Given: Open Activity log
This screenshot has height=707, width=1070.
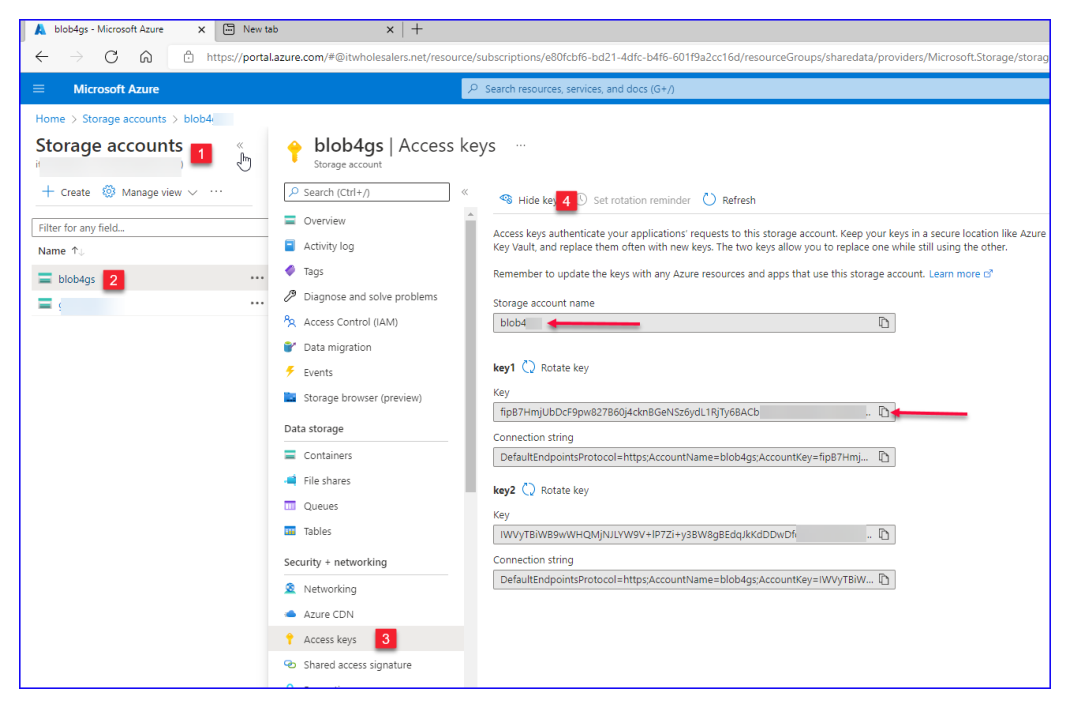Looking at the screenshot, I should click(328, 246).
